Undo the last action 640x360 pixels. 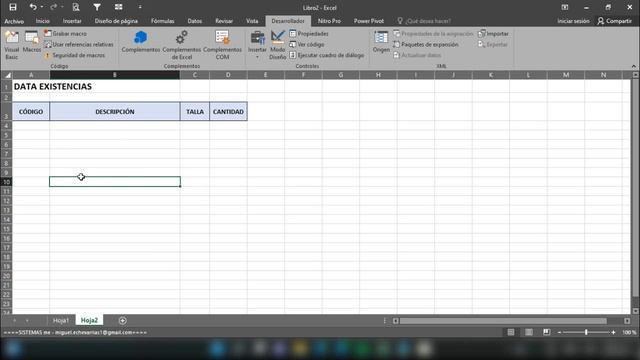click(x=33, y=7)
